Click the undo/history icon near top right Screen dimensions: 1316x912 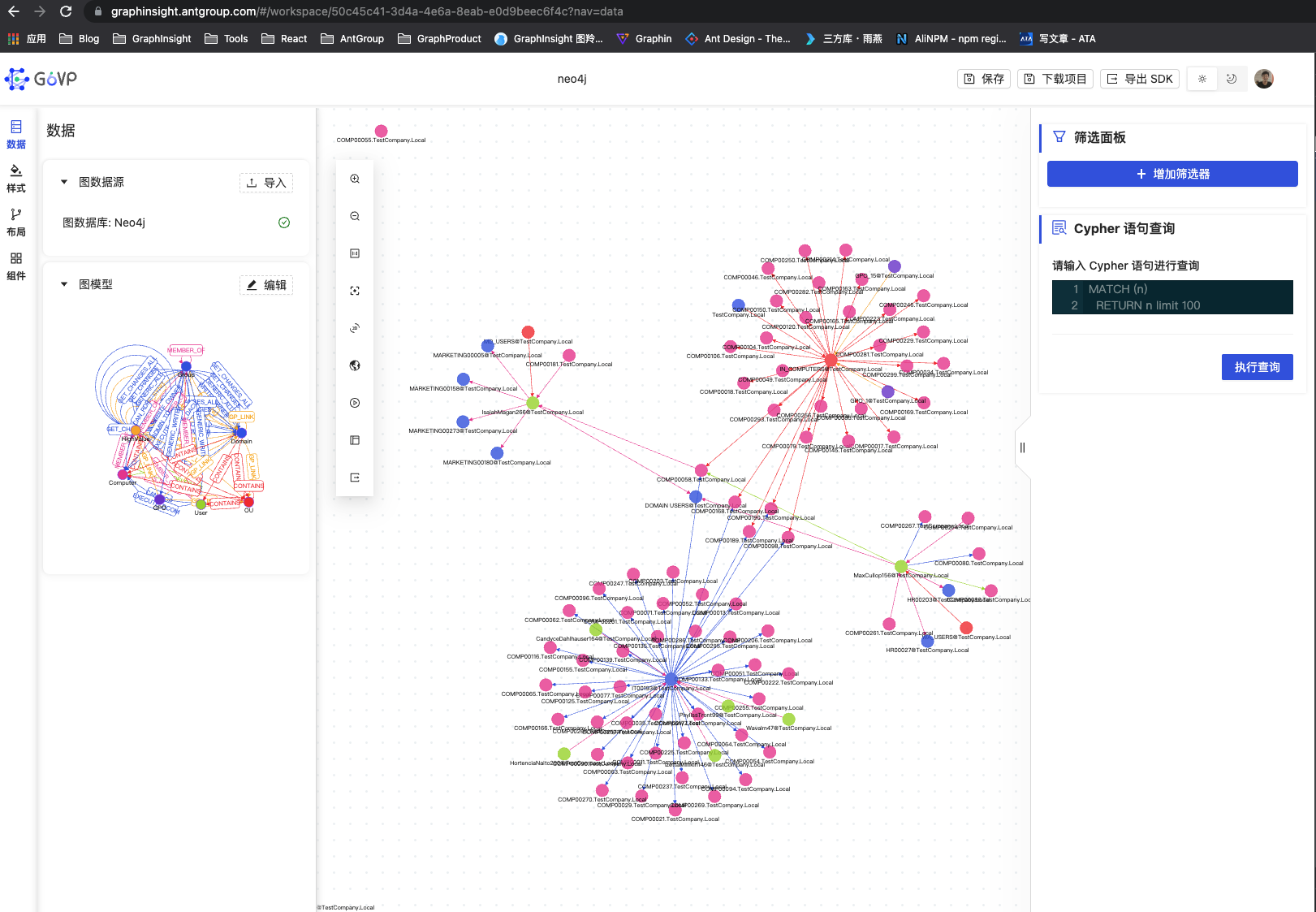[1232, 79]
